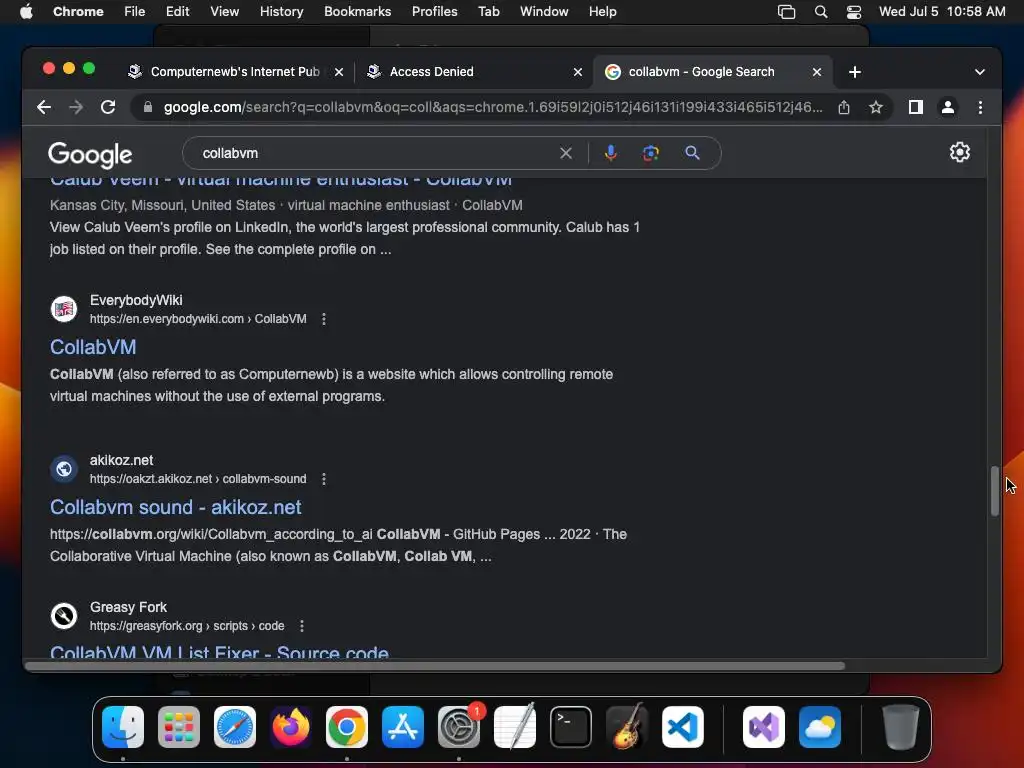The width and height of the screenshot is (1024, 768).
Task: Launch Firefox from the Dock
Action: (x=291, y=727)
